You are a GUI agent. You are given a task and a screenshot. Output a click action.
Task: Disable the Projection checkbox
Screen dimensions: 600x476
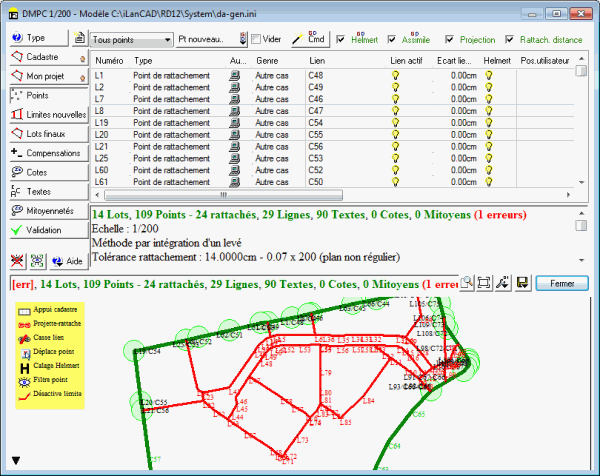tap(450, 40)
